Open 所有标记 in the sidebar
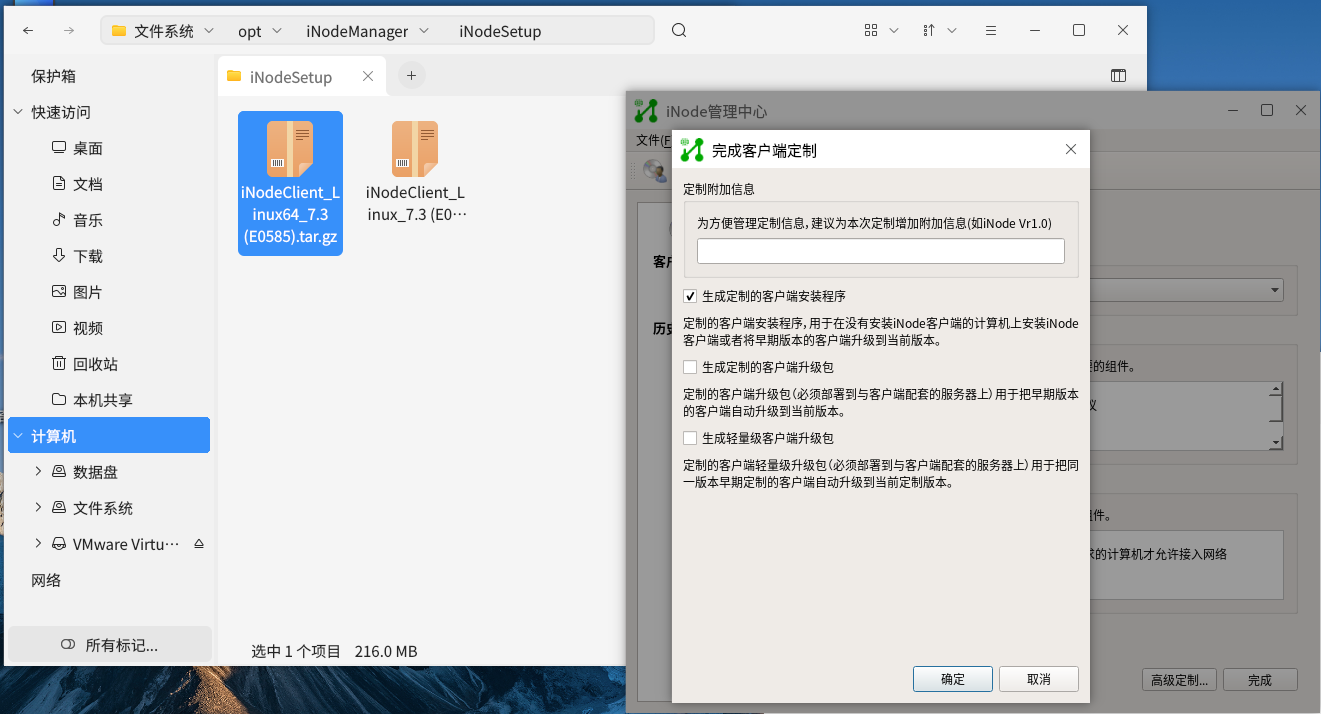Image resolution: width=1321 pixels, height=714 pixels. pos(110,645)
